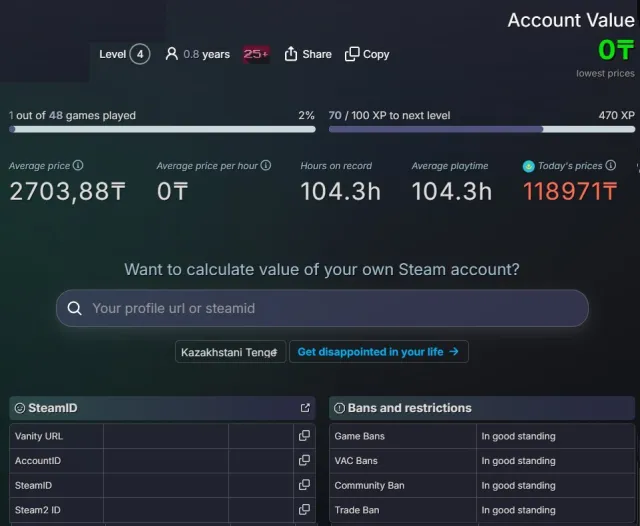Click the Share icon button
Viewport: 640px width, 526px height.
[x=308, y=54]
